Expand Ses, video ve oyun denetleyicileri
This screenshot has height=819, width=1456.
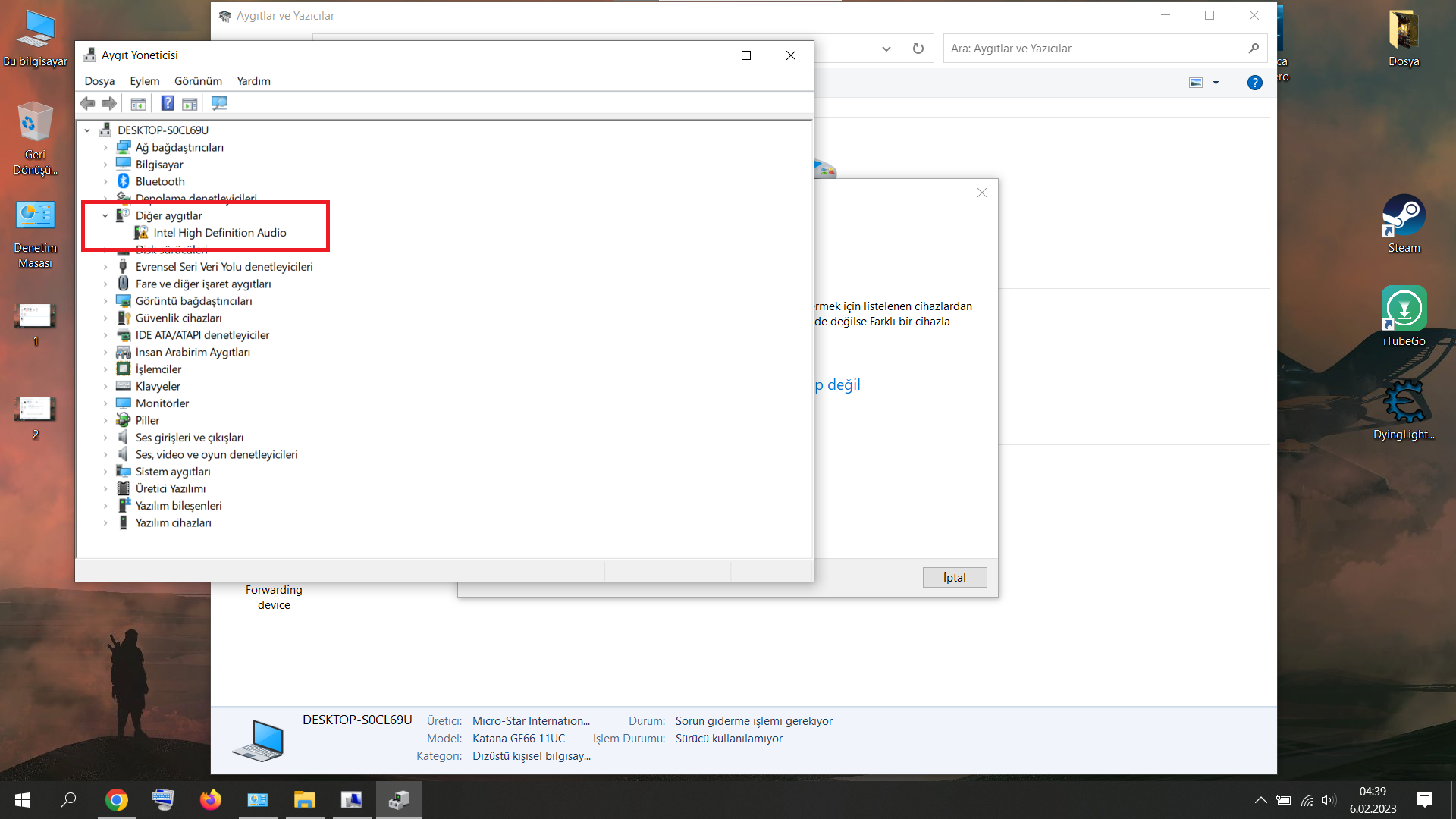point(105,454)
